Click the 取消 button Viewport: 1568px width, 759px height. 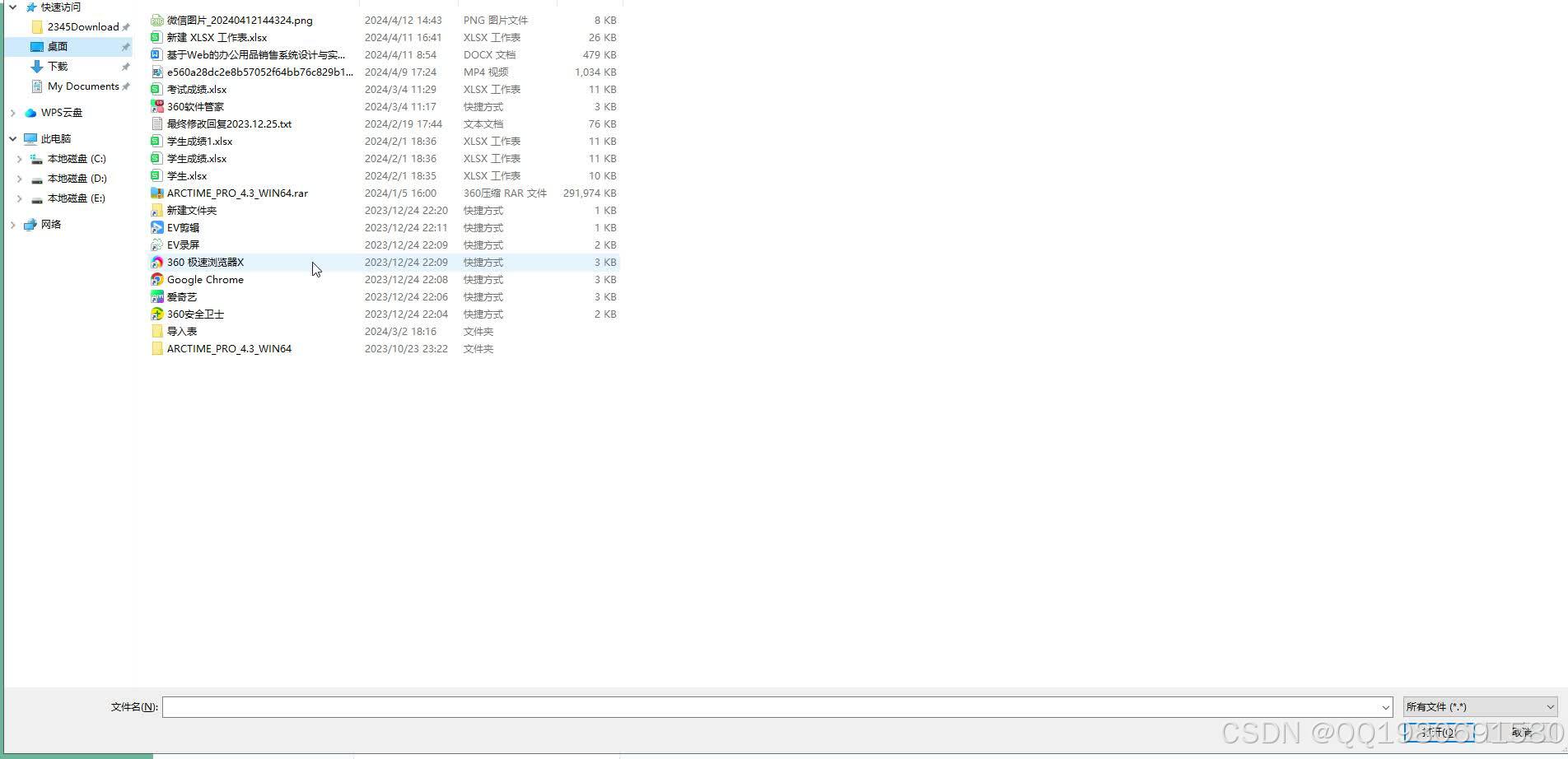click(x=1522, y=733)
